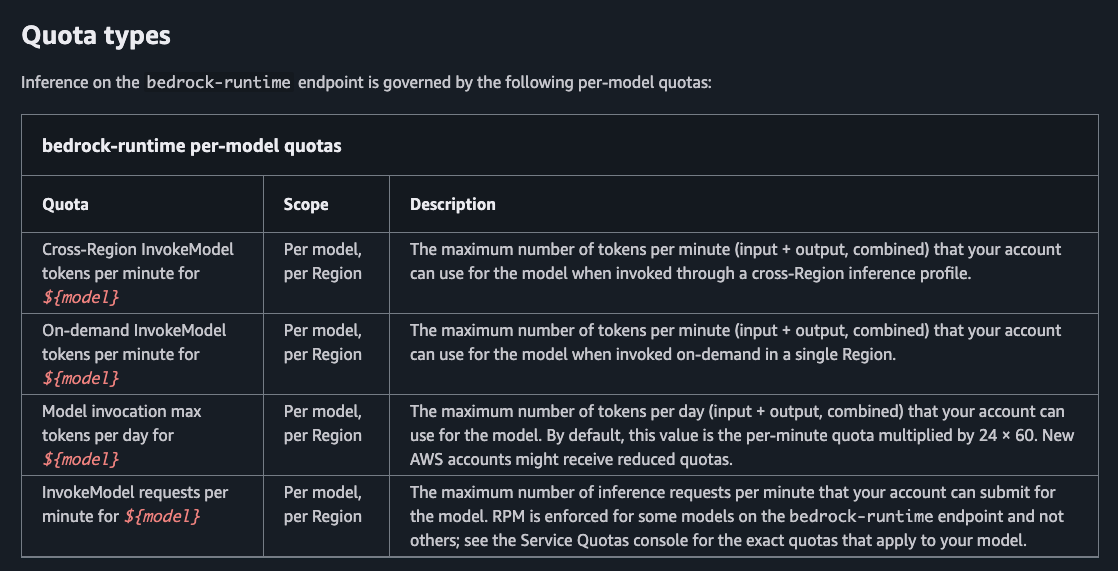
Task: Click the Description column header
Action: 453,204
